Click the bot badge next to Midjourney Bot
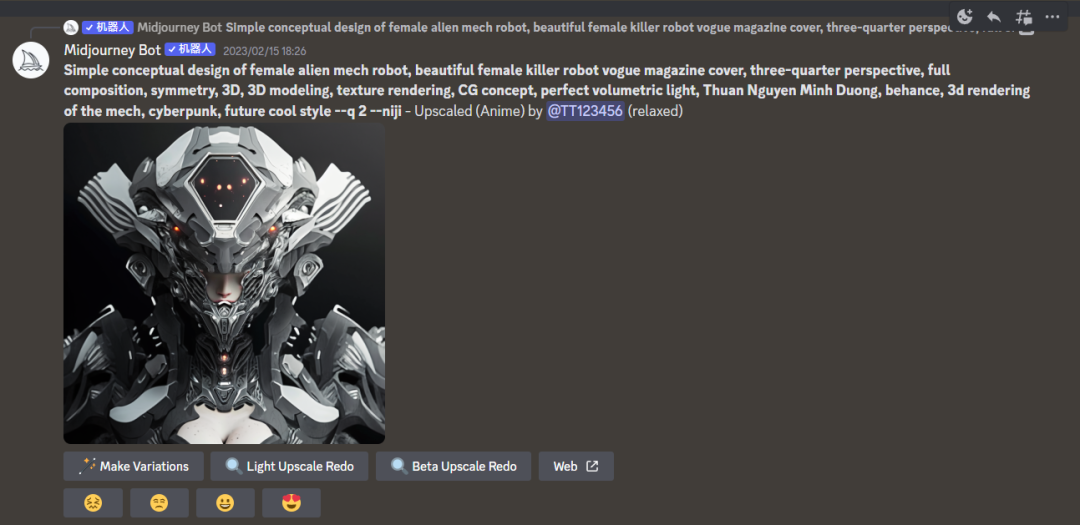The image size is (1080, 525). coord(190,50)
